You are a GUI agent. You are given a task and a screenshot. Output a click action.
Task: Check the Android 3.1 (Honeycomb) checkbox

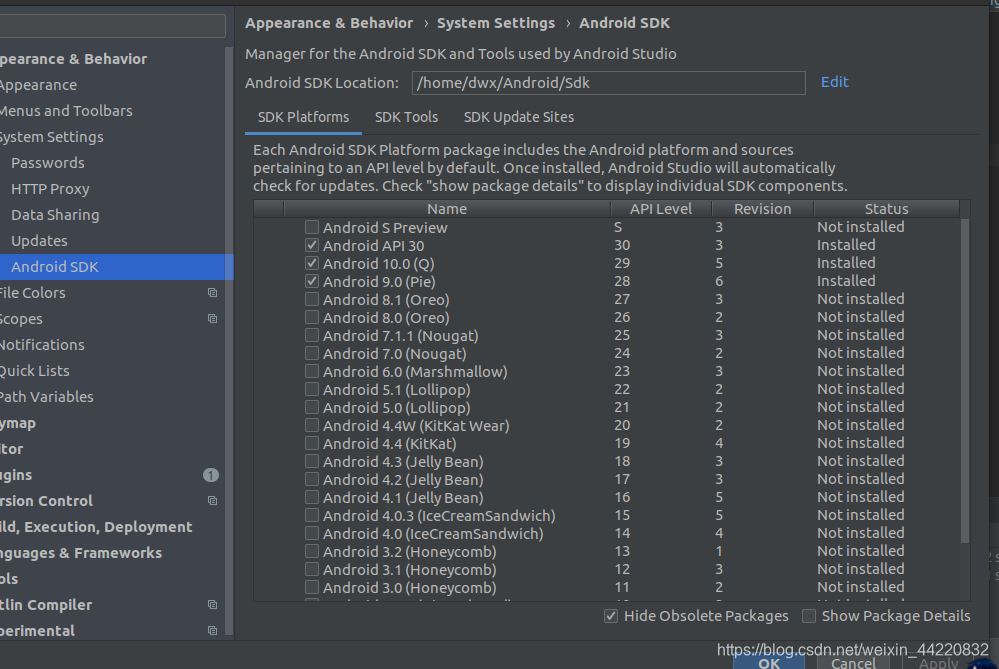click(312, 569)
